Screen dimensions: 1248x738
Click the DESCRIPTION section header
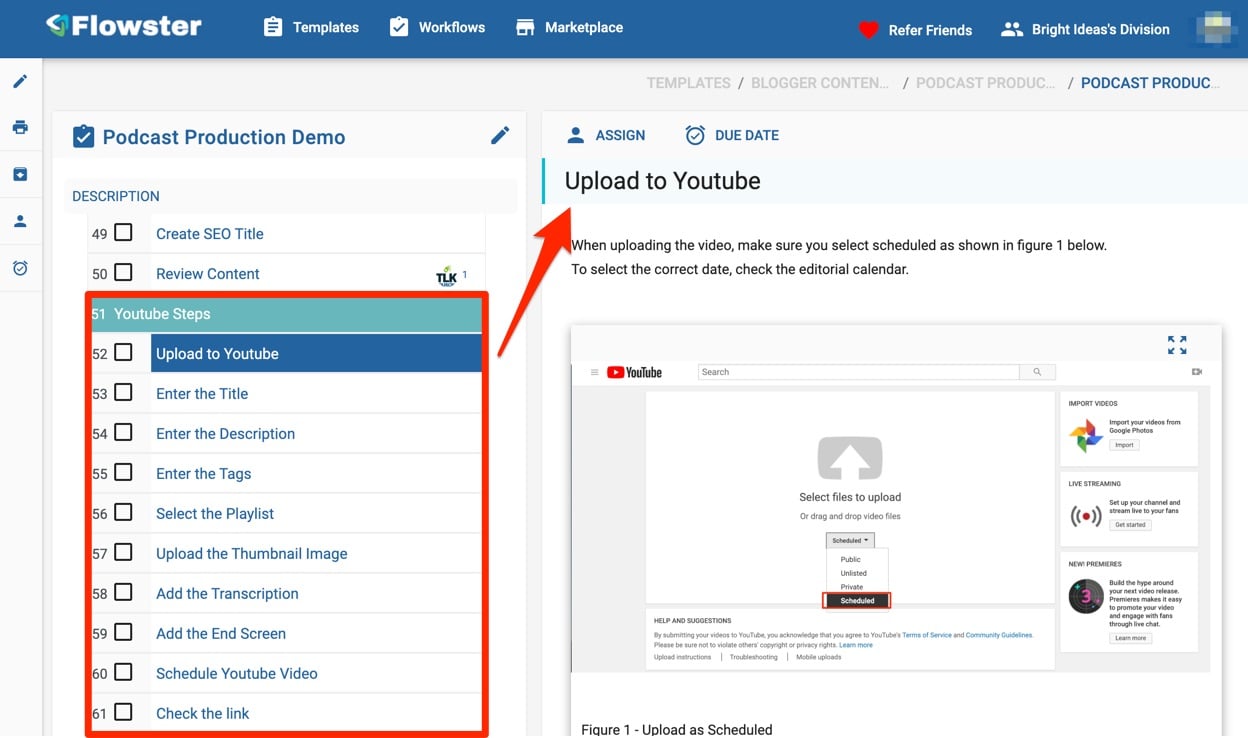[x=292, y=196]
